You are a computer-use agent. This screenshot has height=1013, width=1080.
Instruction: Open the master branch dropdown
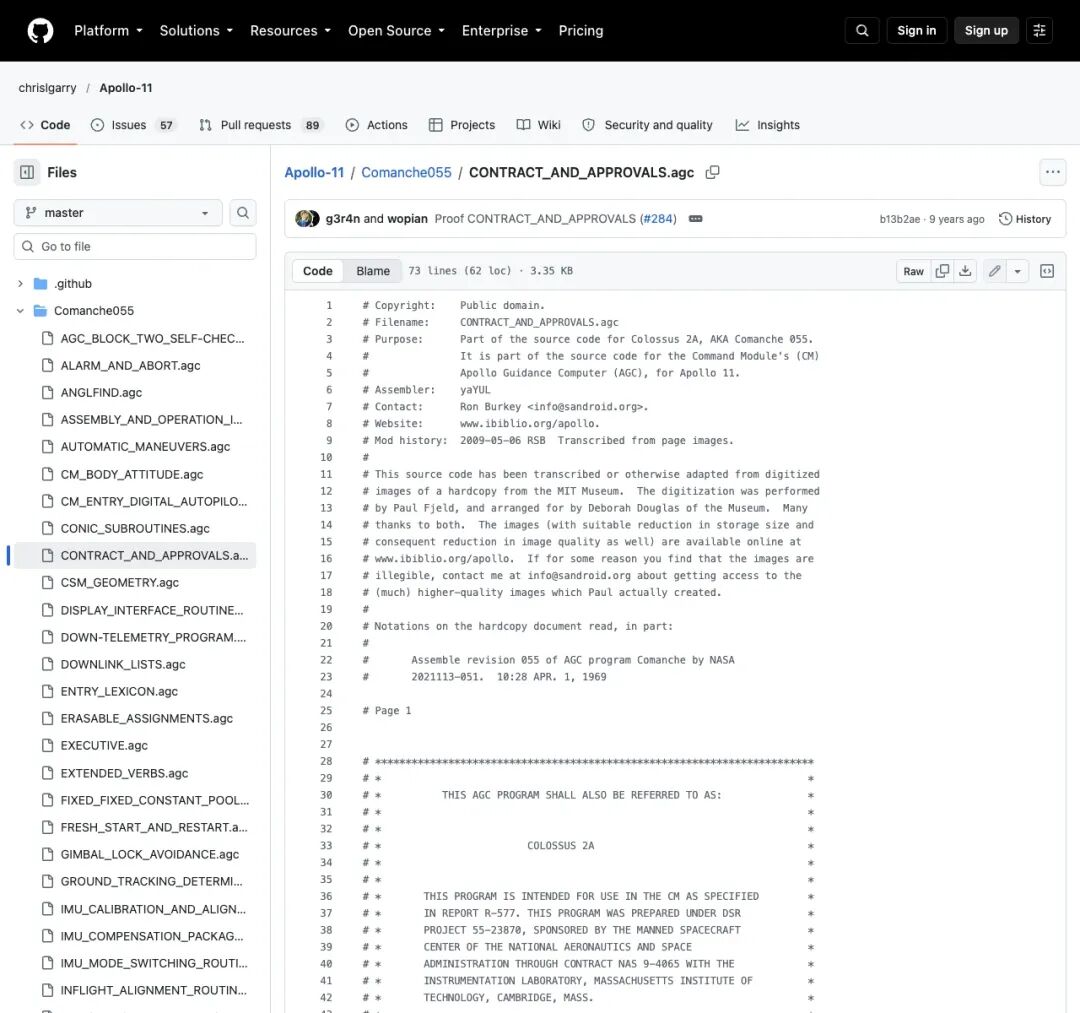click(x=118, y=213)
